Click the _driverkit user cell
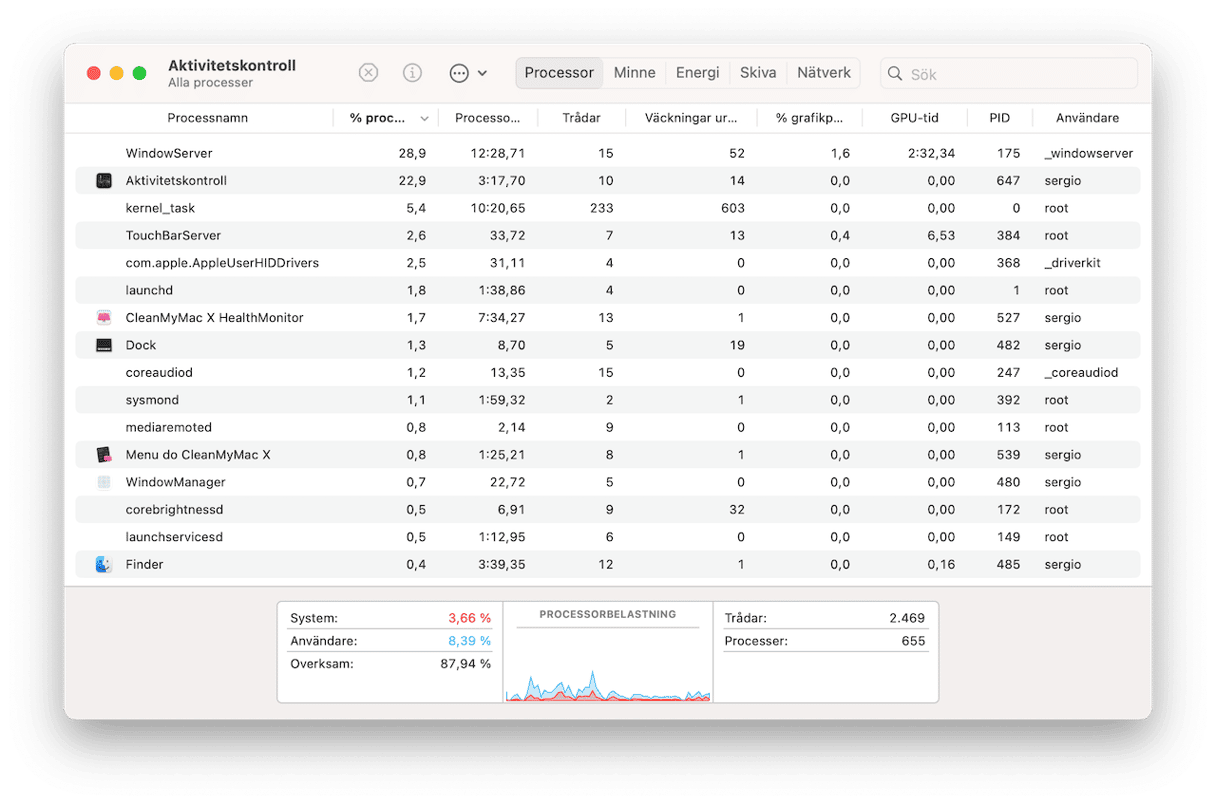The height and width of the screenshot is (804, 1216). click(1072, 263)
